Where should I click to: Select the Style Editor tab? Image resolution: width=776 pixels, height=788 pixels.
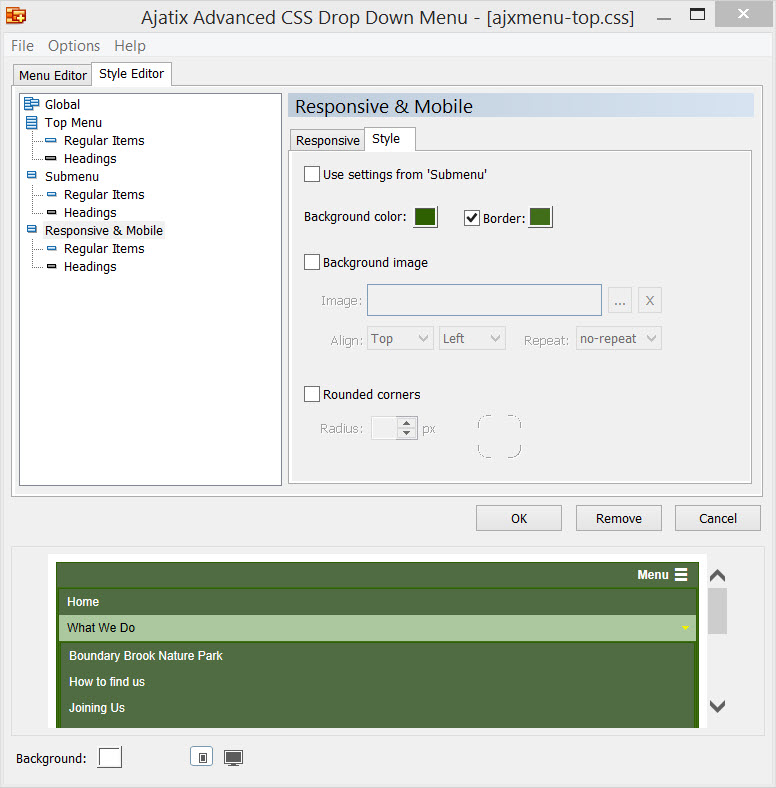point(131,74)
